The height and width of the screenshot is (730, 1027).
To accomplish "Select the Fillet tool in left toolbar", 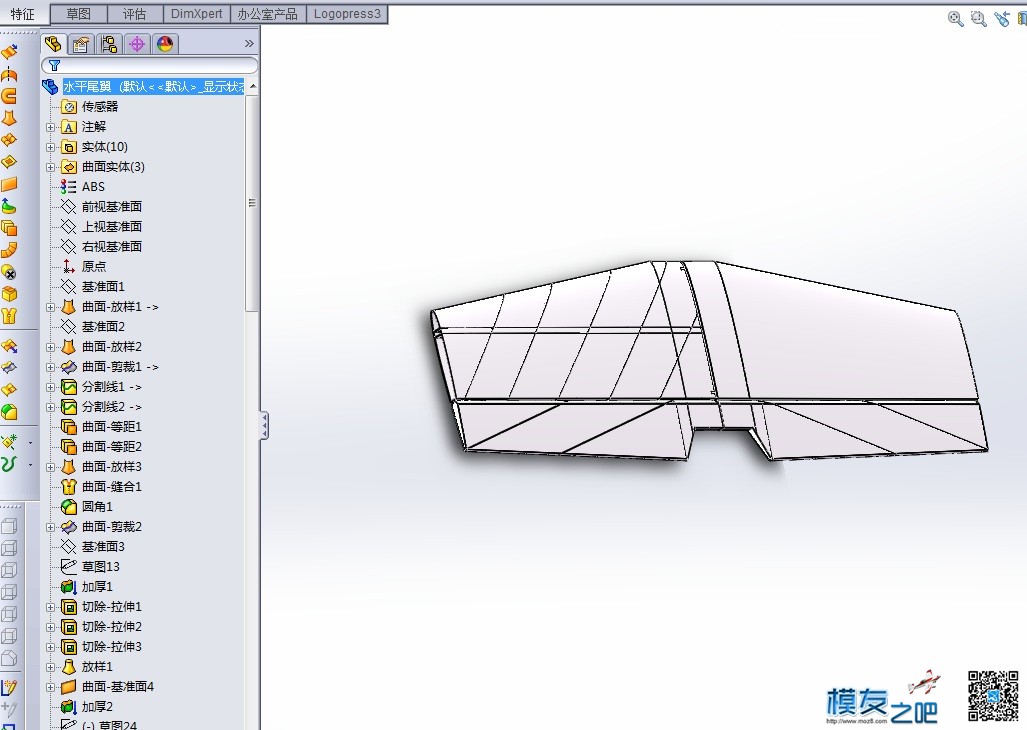I will coord(9,412).
